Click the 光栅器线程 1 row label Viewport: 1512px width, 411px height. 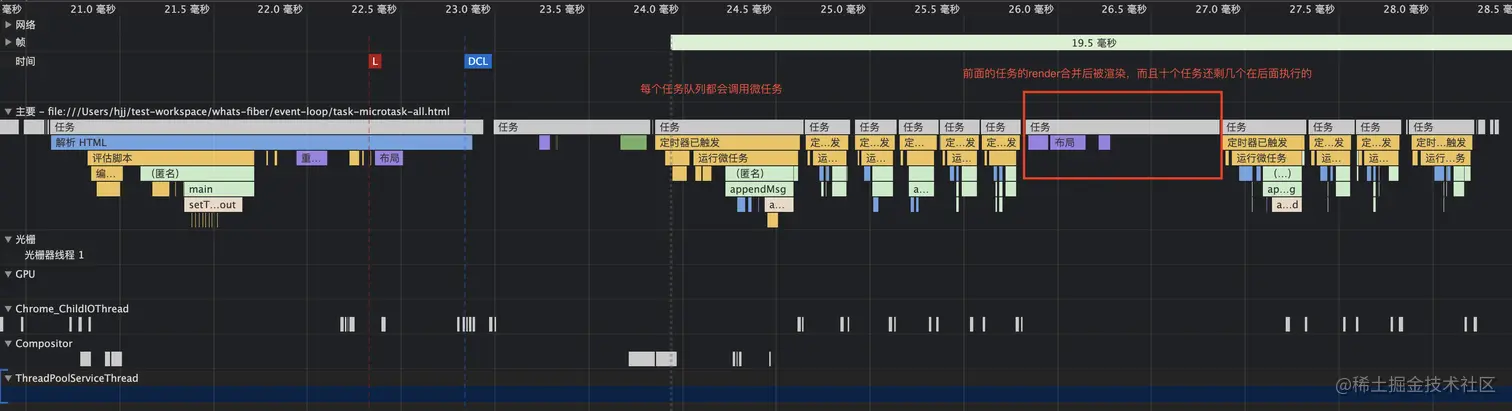coord(55,255)
